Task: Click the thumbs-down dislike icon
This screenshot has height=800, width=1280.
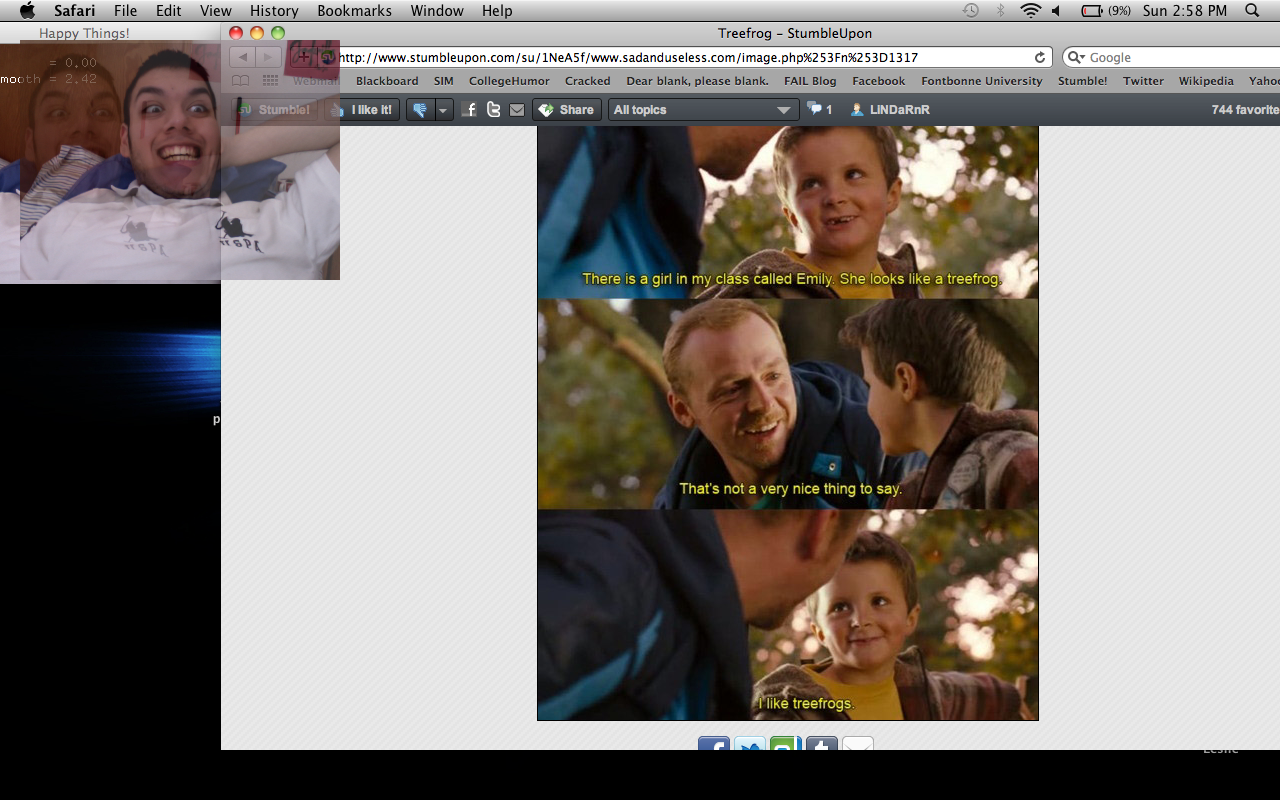Action: point(420,110)
